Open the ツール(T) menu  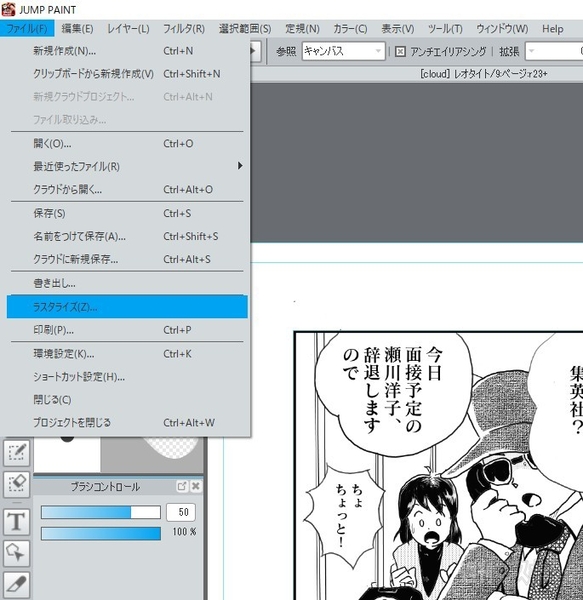pyautogui.click(x=445, y=29)
